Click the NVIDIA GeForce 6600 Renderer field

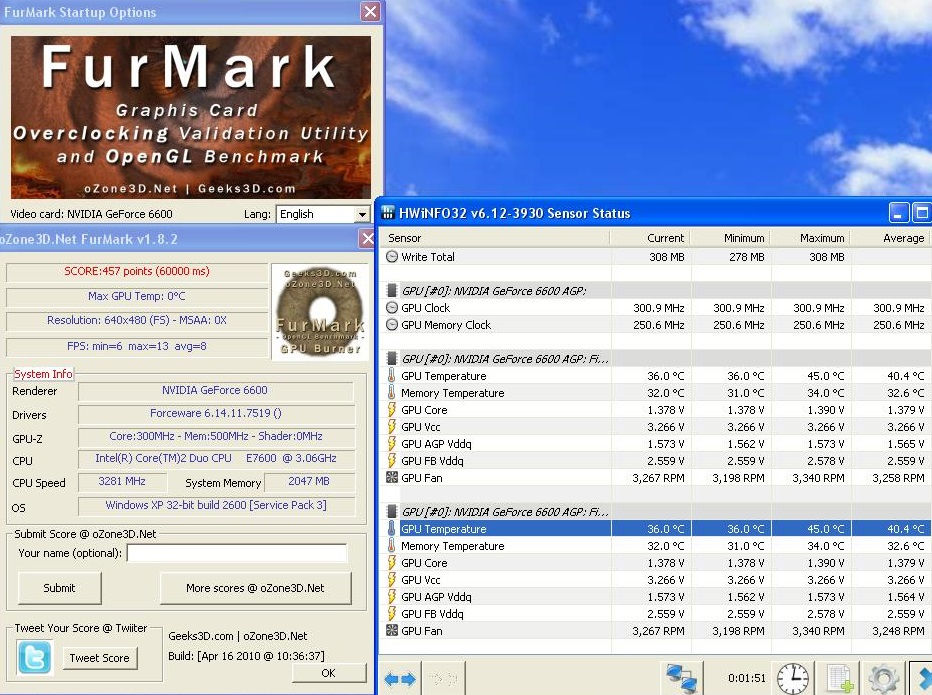(216, 391)
